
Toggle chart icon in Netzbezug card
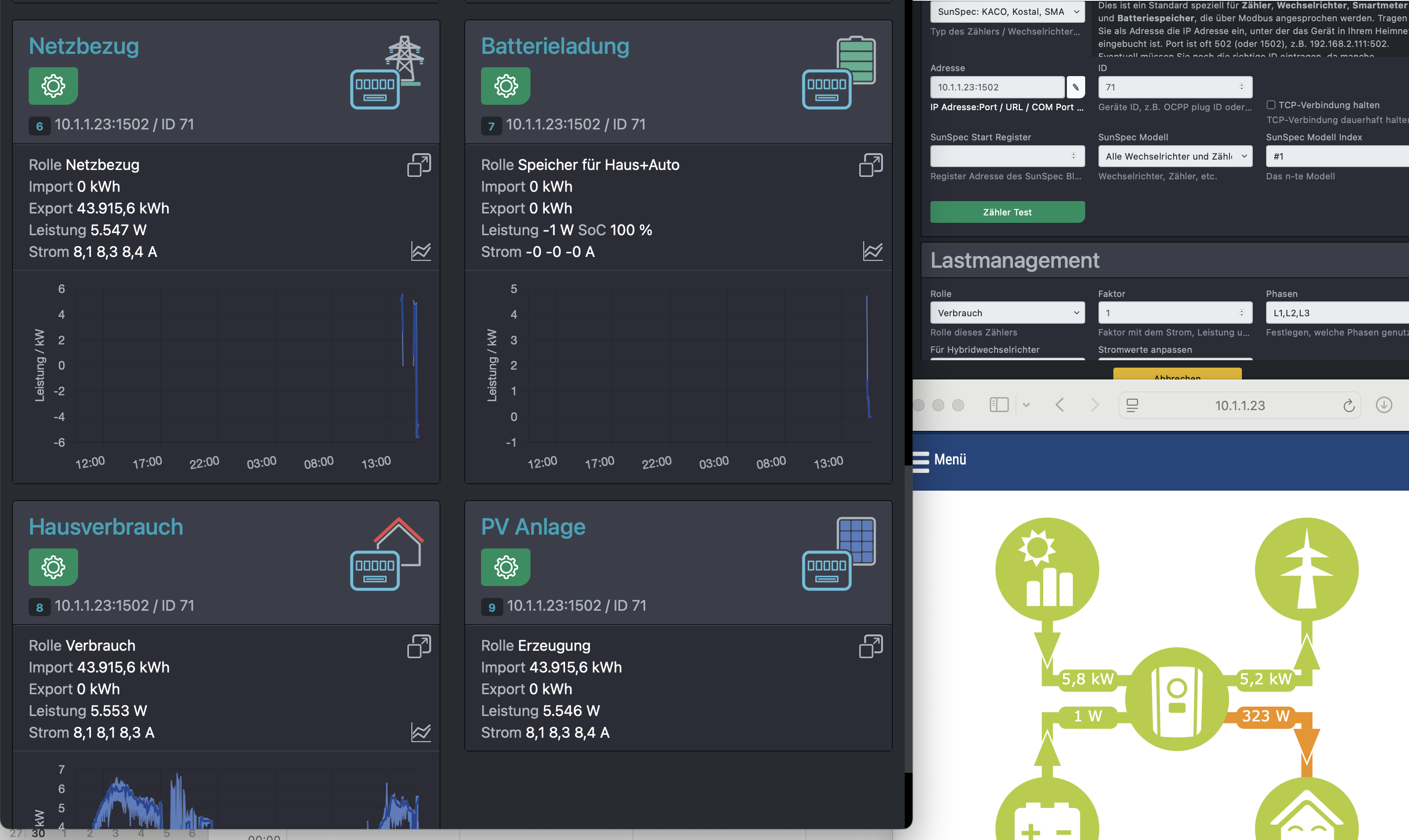tap(421, 251)
